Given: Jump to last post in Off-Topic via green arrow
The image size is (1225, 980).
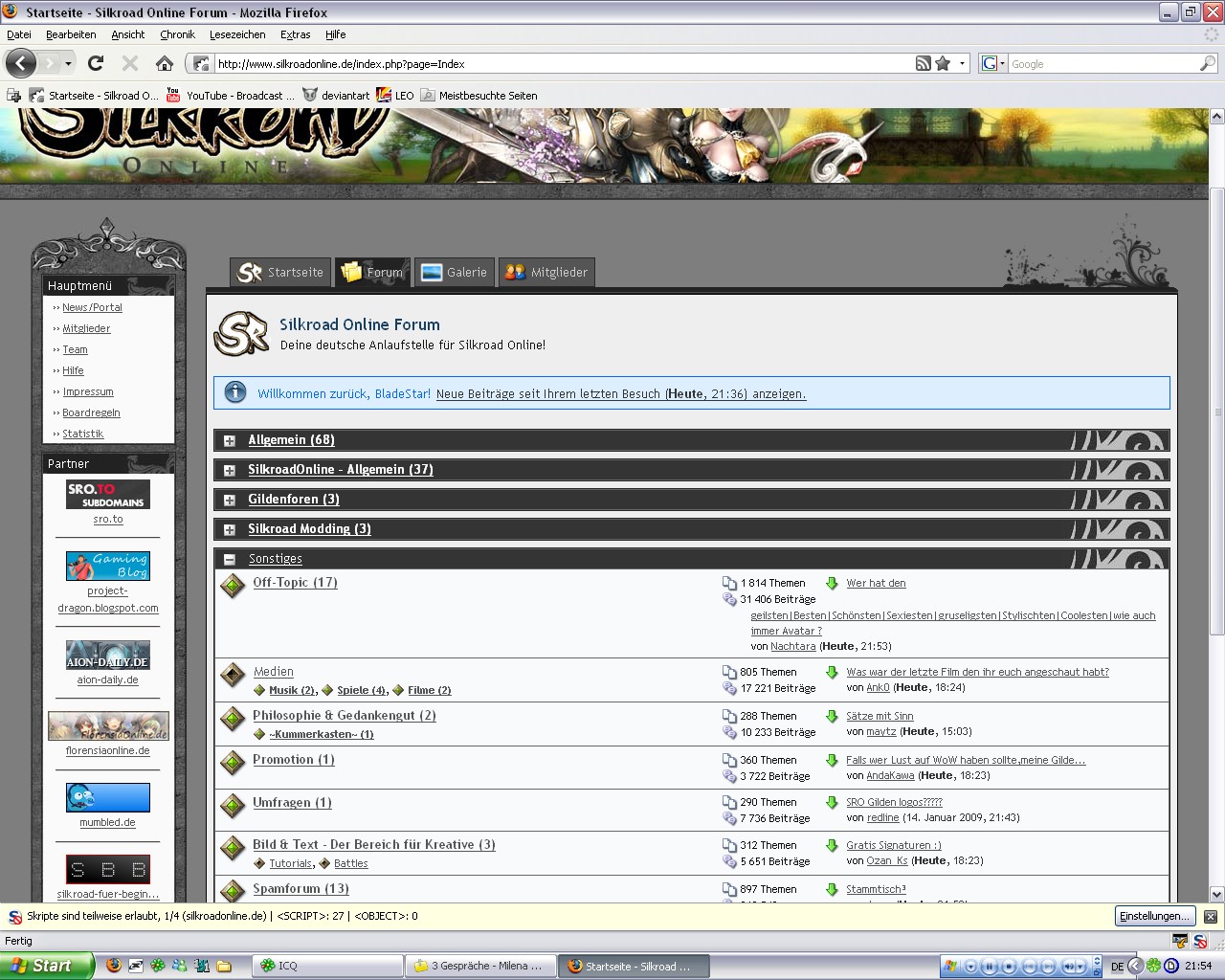Looking at the screenshot, I should [x=832, y=583].
